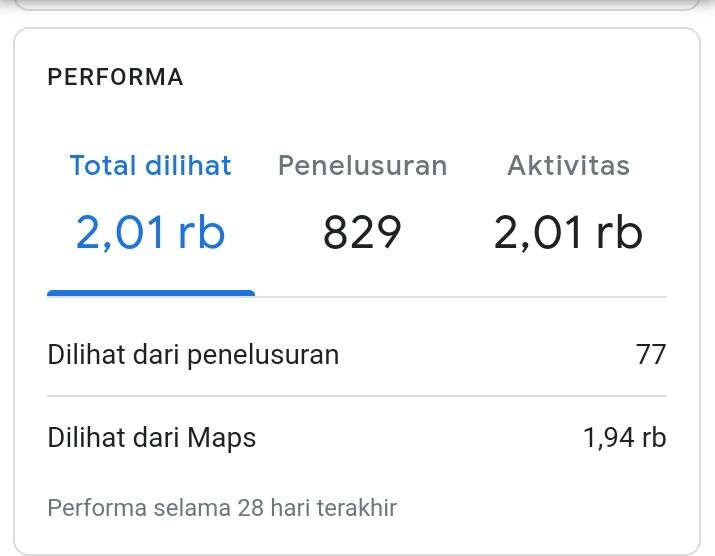Open the Dilihat dari penelusuran row
715x556 pixels.
click(357, 354)
